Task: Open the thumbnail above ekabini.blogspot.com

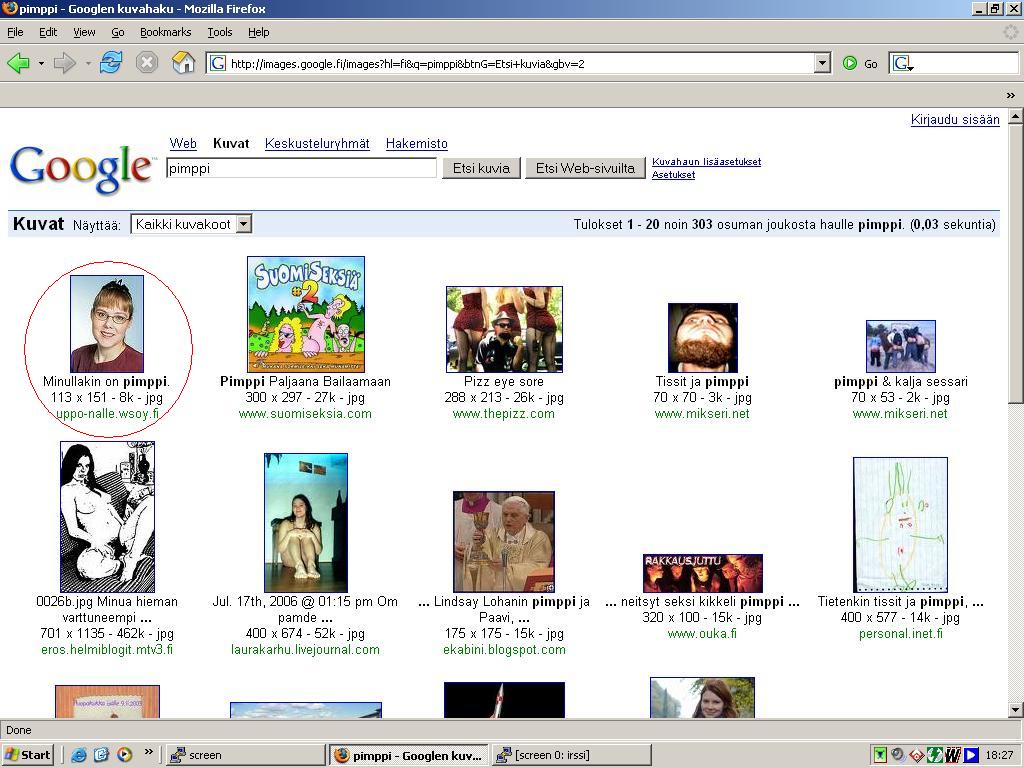Action: click(504, 542)
